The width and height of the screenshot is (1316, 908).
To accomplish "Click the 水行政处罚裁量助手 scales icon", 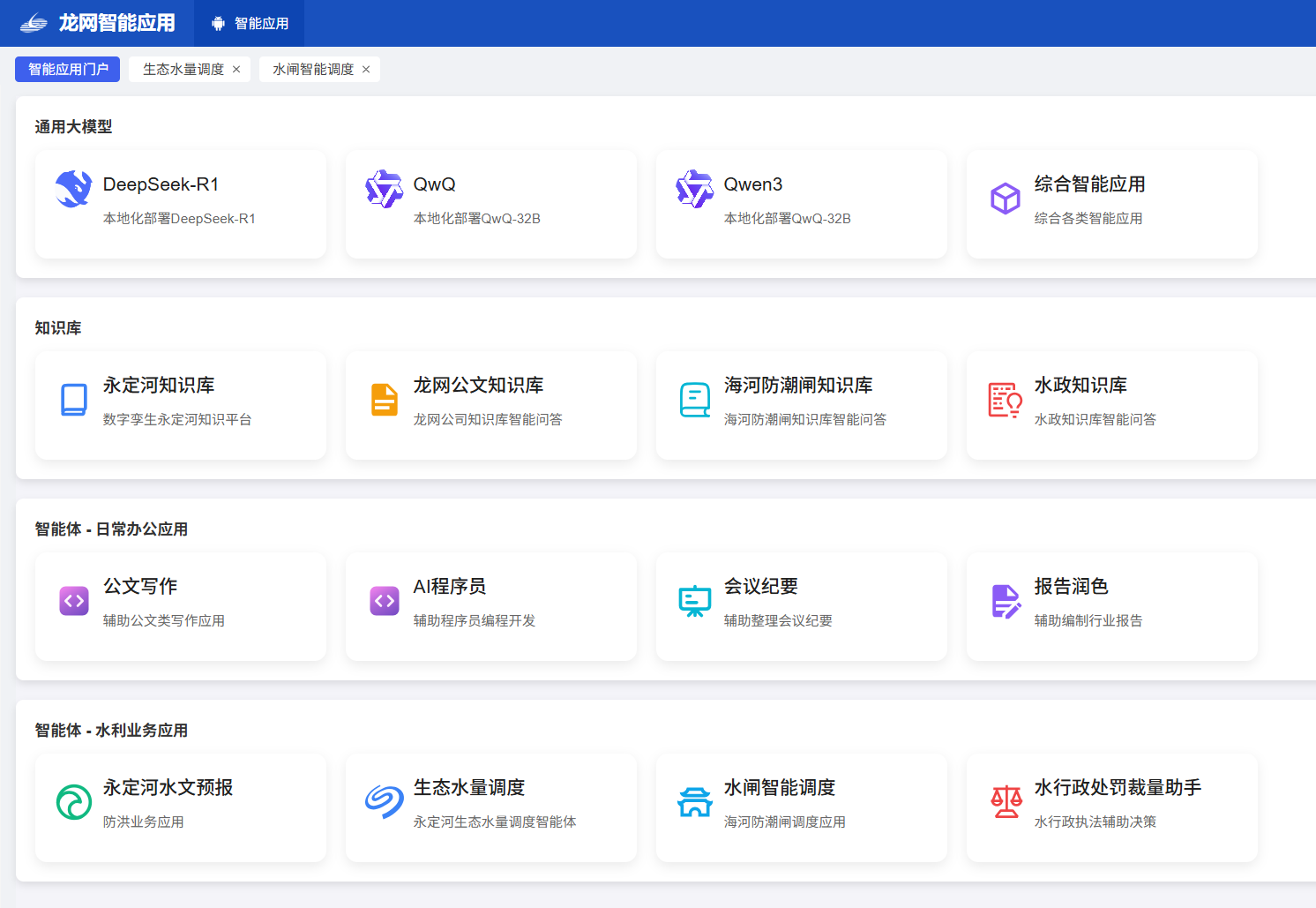I will click(x=1006, y=802).
